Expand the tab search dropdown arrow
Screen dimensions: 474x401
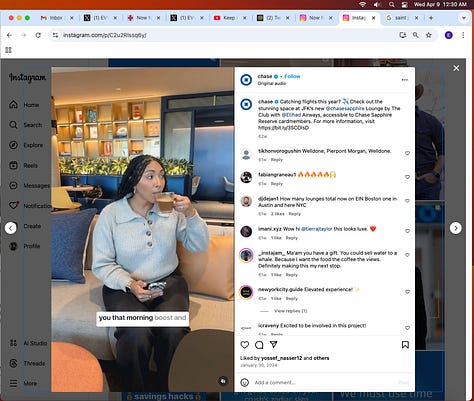click(x=464, y=18)
